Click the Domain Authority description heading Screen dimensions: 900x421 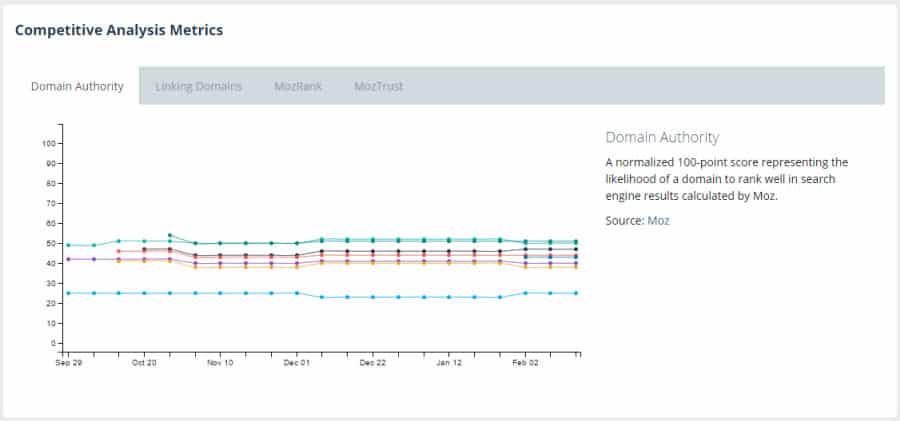point(662,137)
